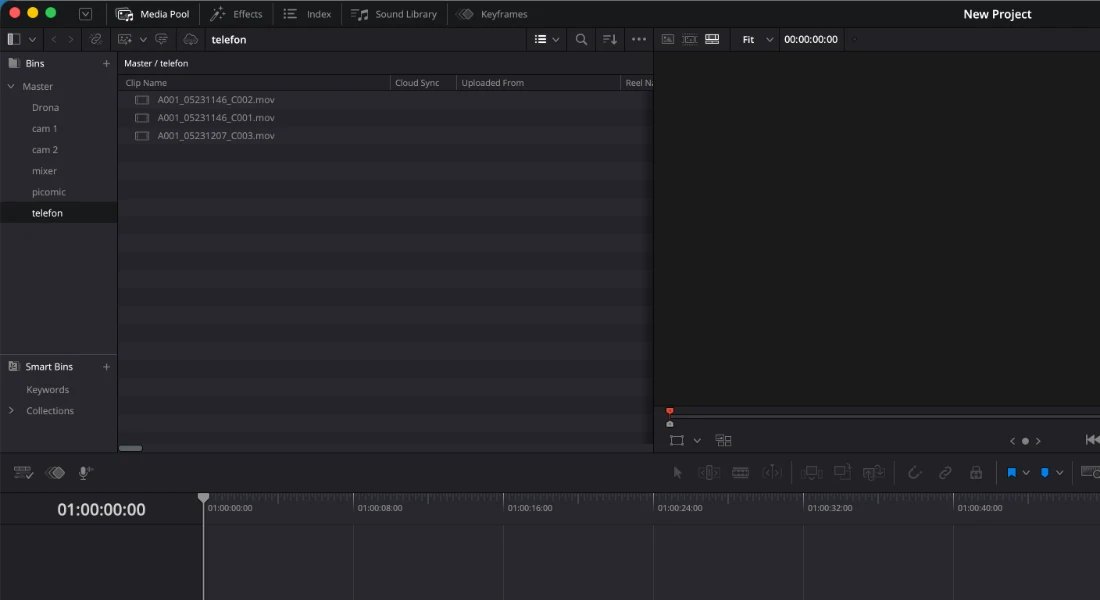Select the picomic bin
Screen dimensions: 1100x600
(48, 192)
